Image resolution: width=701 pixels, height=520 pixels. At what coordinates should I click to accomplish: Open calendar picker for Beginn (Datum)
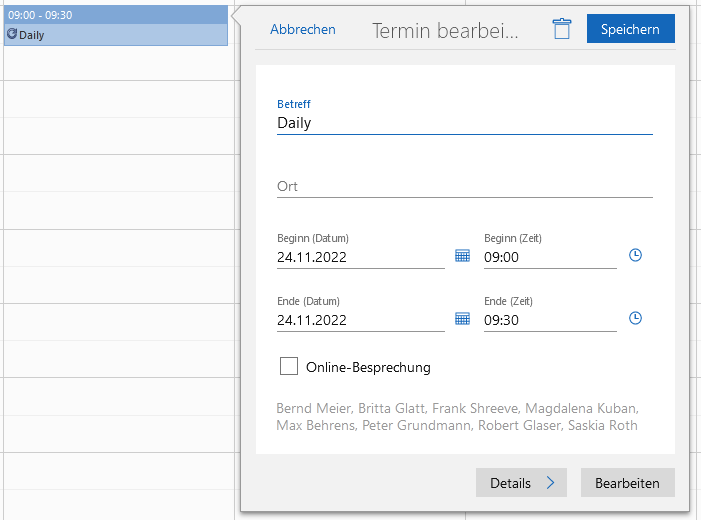pyautogui.click(x=462, y=256)
